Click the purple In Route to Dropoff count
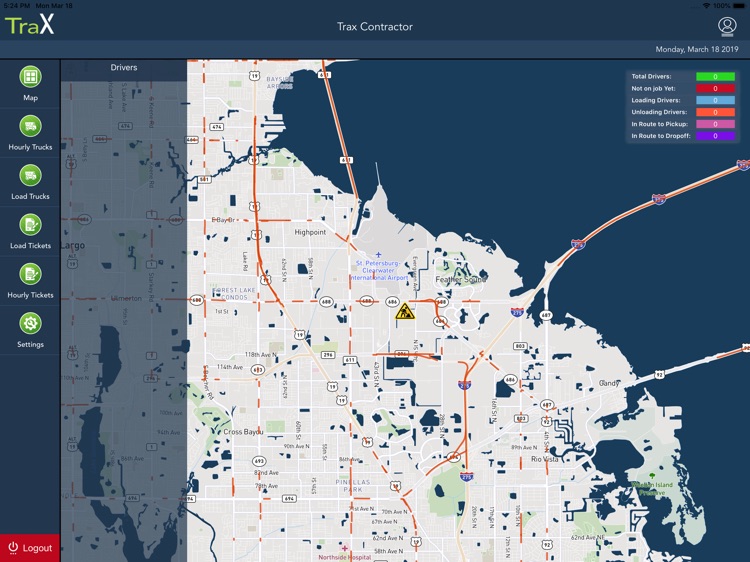This screenshot has height=562, width=750. click(714, 136)
